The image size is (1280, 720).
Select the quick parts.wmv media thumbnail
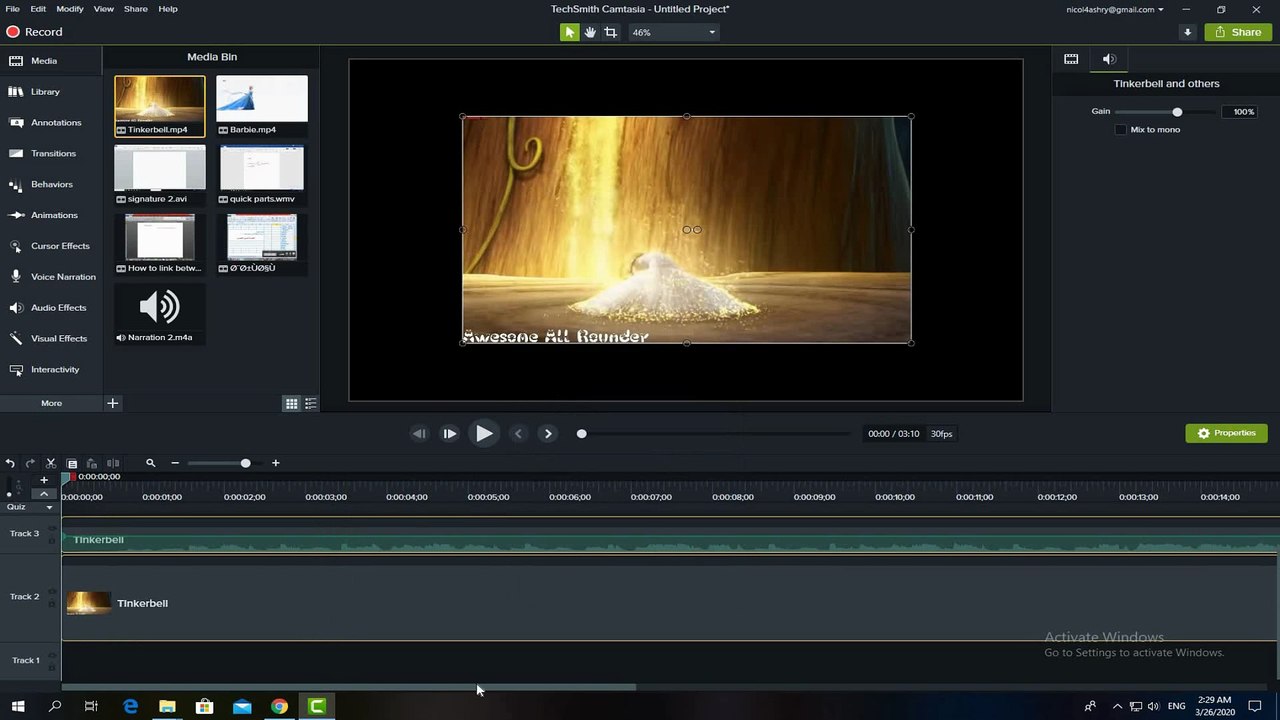[262, 175]
